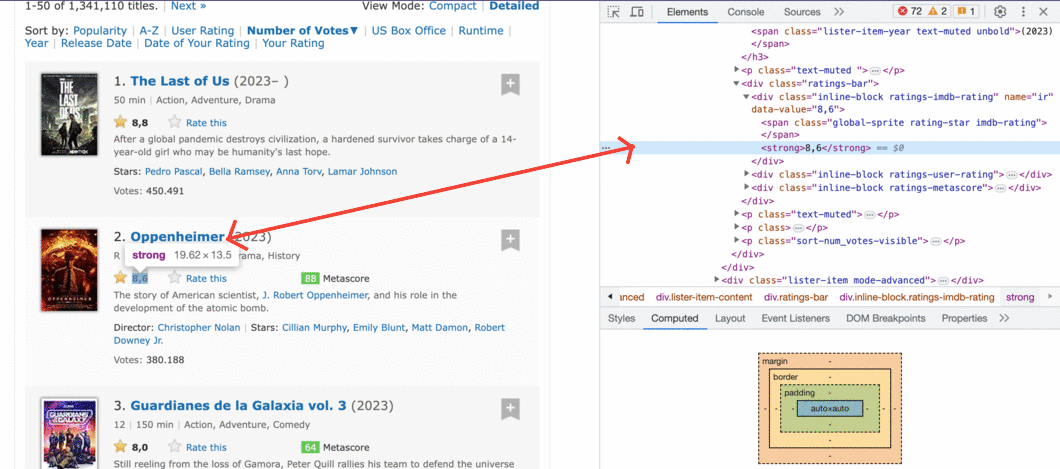This screenshot has width=1060, height=469.
Task: Expand the ratings-metascore div node
Action: 747,187
